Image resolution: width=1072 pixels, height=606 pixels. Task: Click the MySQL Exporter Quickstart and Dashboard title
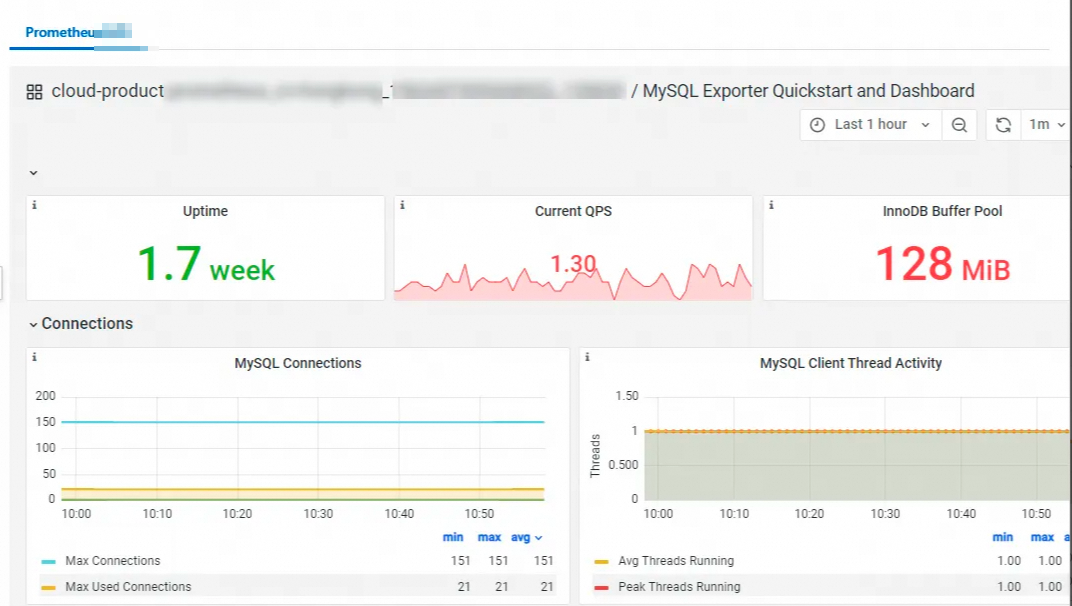[808, 91]
